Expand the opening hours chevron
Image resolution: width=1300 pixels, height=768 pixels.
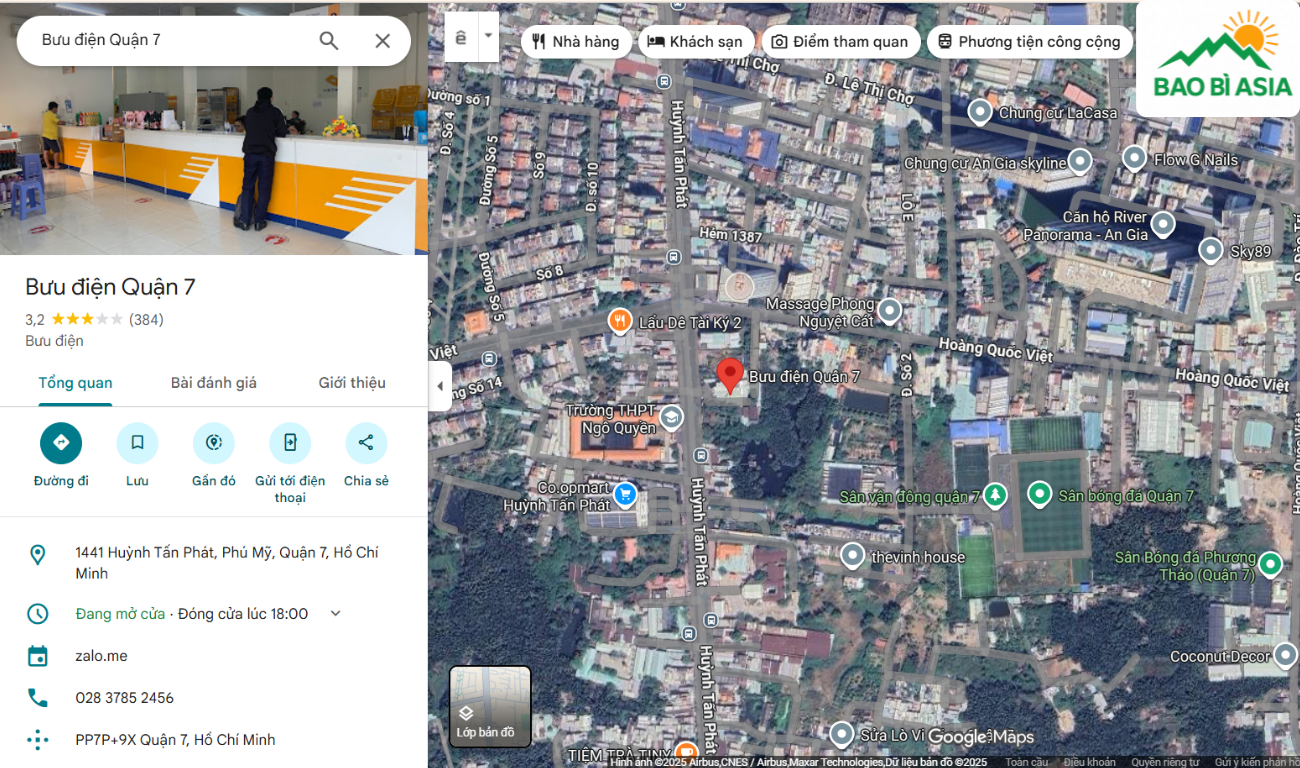pyautogui.click(x=336, y=613)
